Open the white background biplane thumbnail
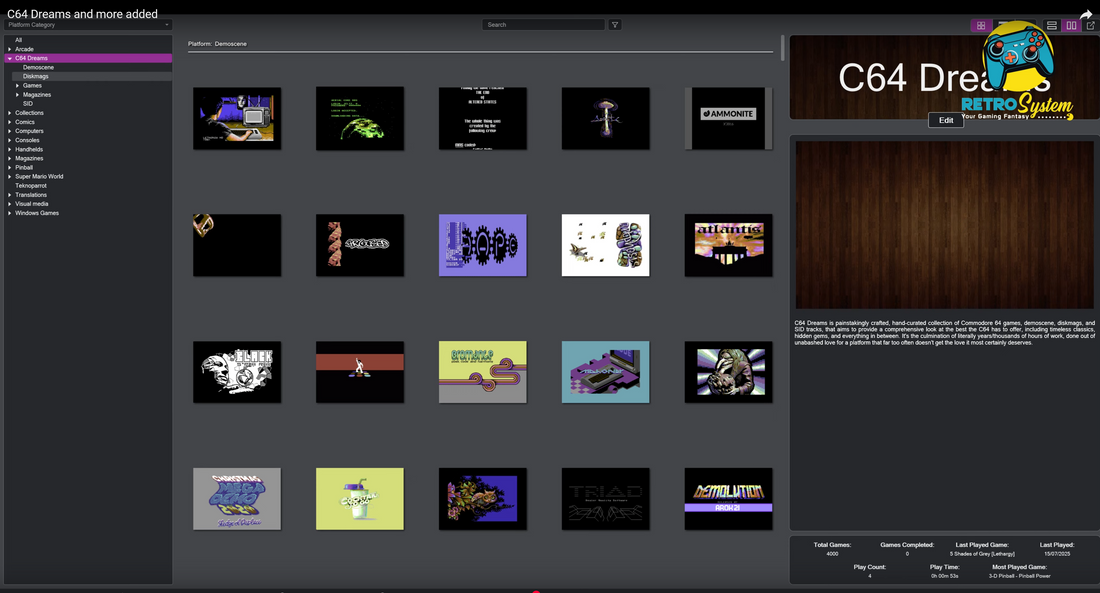Screen dimensions: 1100x593 click(605, 245)
